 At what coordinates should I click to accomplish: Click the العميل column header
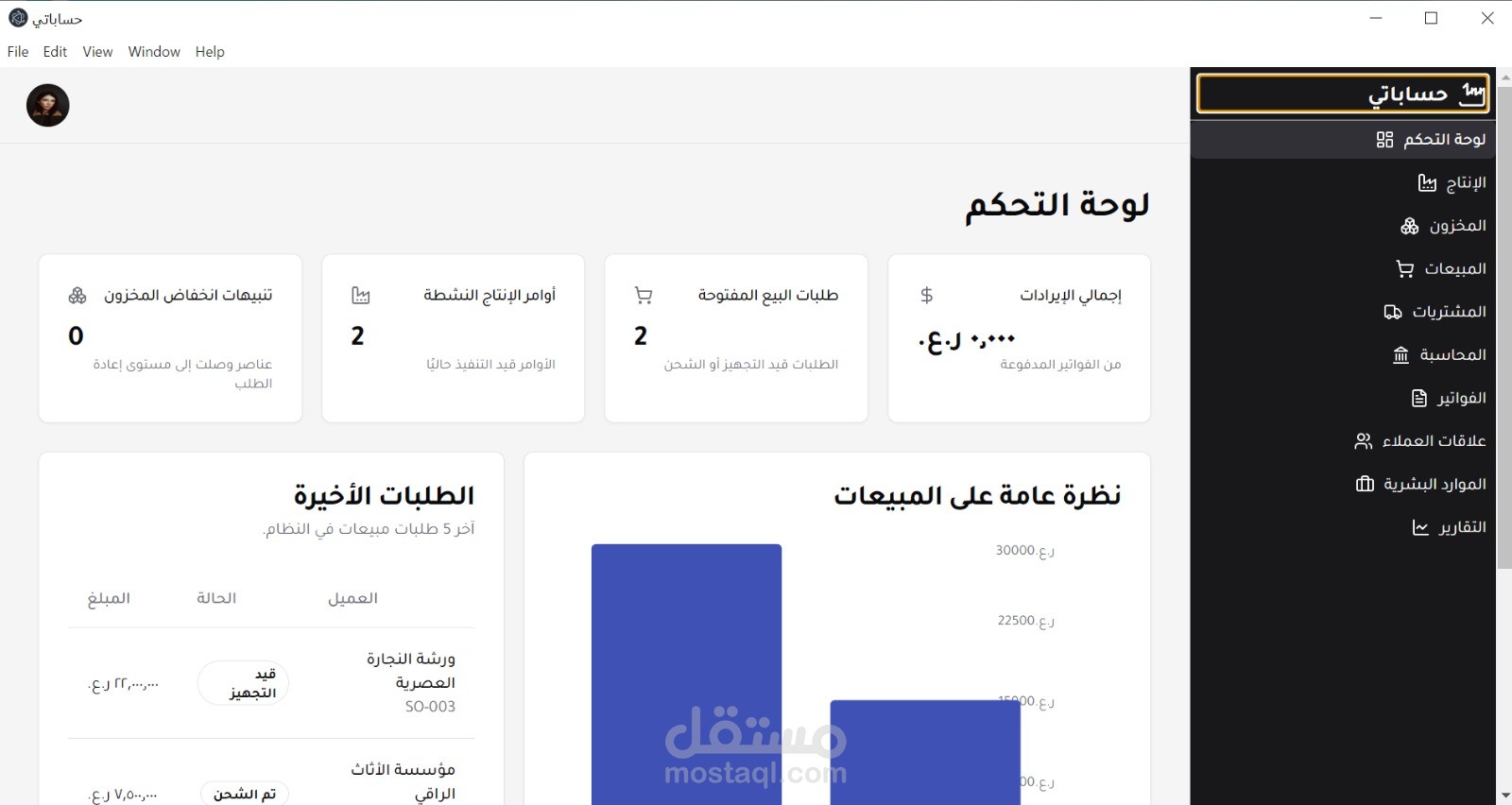coord(352,598)
